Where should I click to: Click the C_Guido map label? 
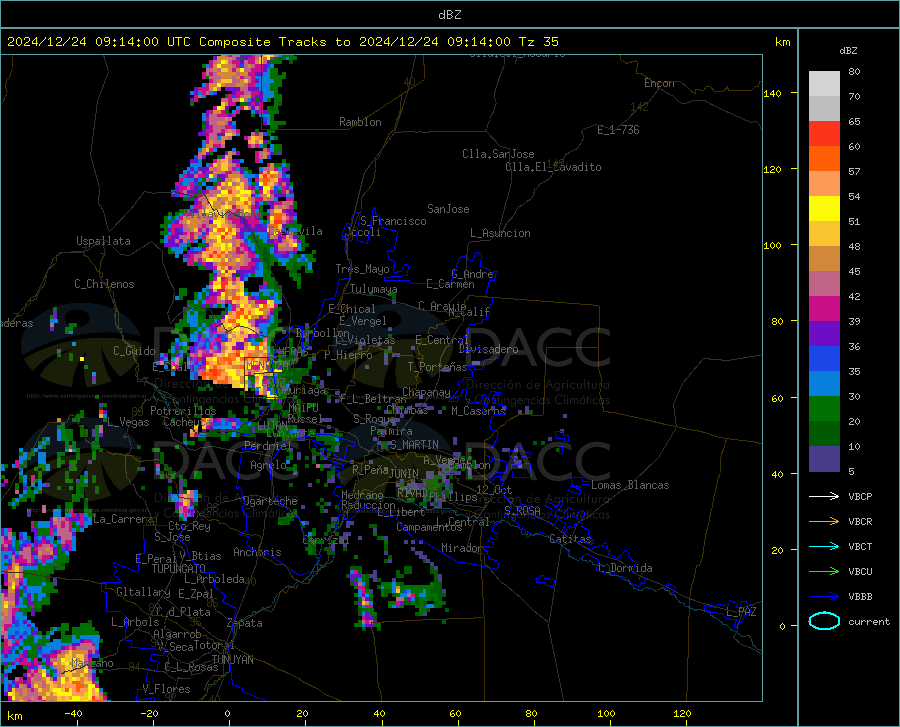(134, 351)
